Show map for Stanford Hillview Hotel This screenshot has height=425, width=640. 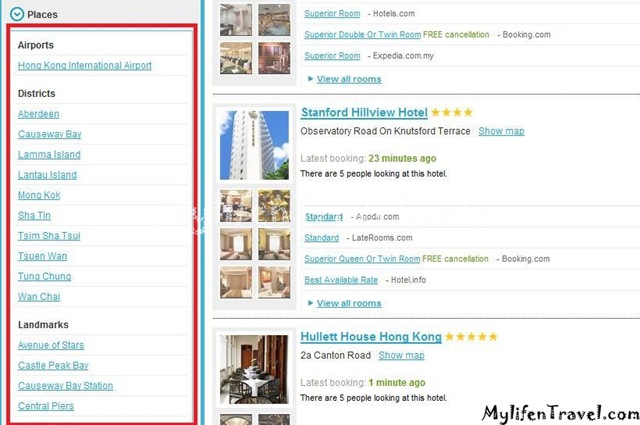(501, 131)
